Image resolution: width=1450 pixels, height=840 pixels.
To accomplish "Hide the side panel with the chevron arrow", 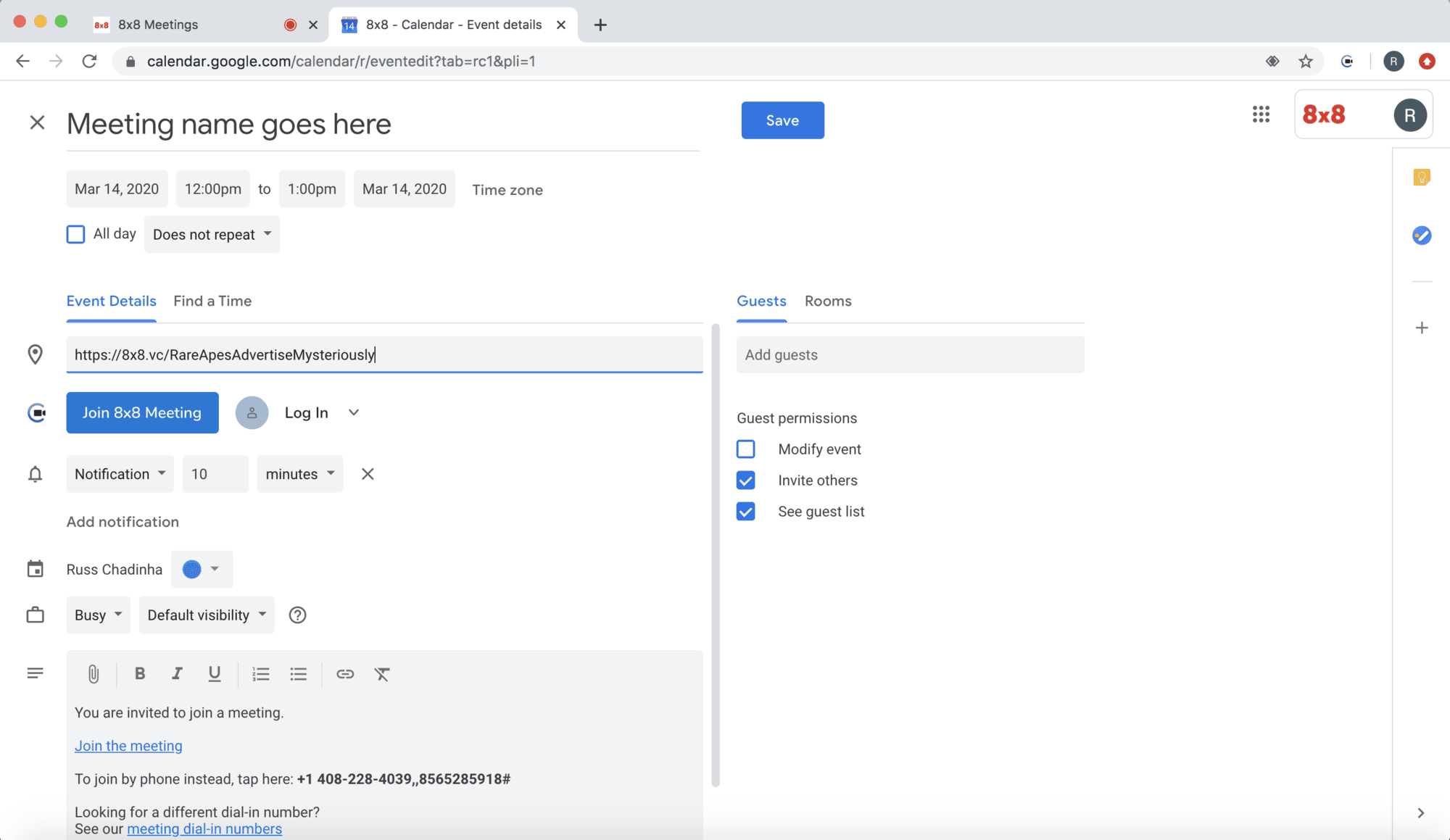I will coord(1421,813).
